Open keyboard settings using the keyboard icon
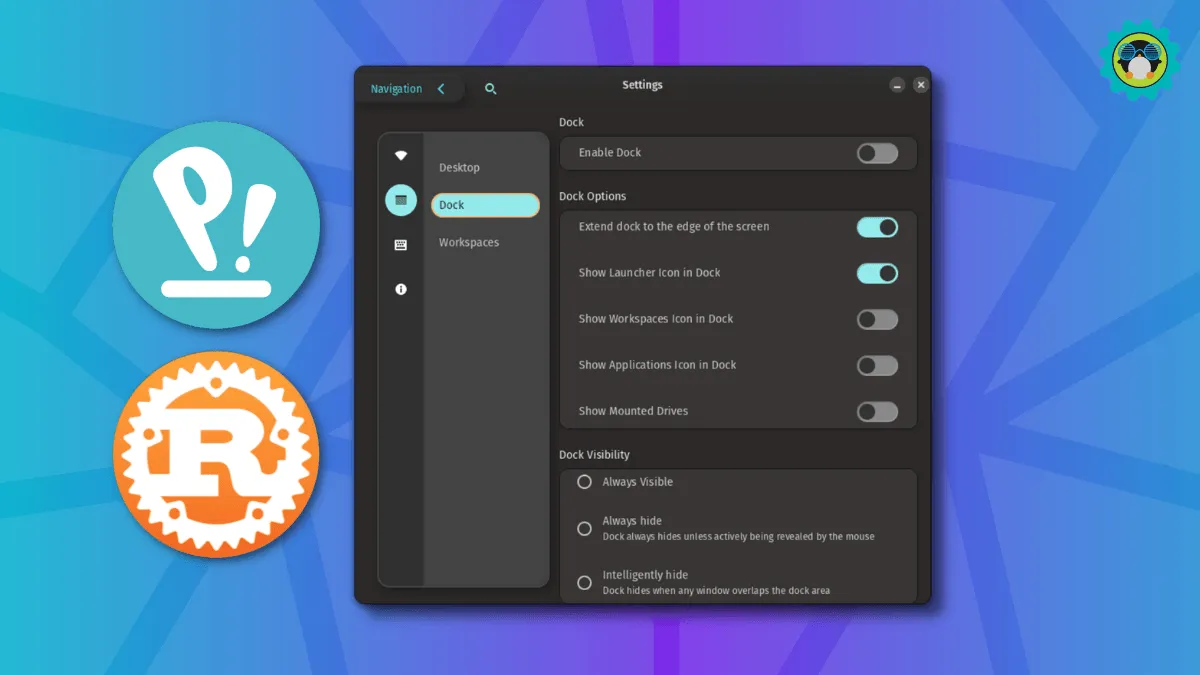 click(400, 244)
